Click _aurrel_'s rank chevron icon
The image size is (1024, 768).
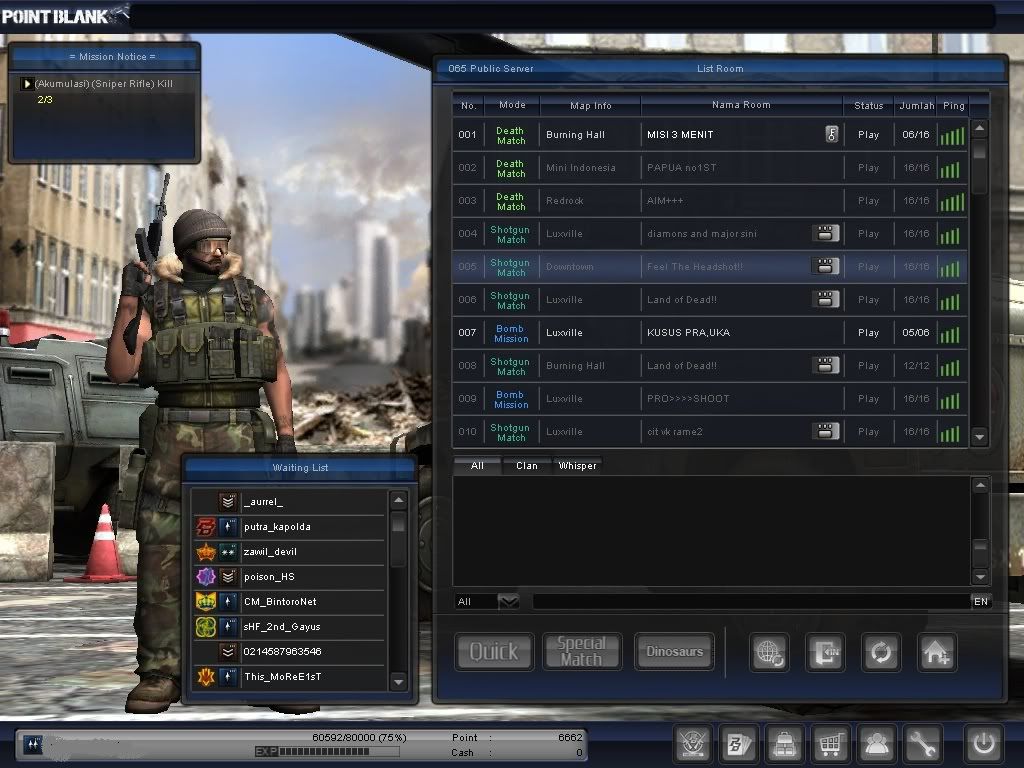click(x=228, y=502)
